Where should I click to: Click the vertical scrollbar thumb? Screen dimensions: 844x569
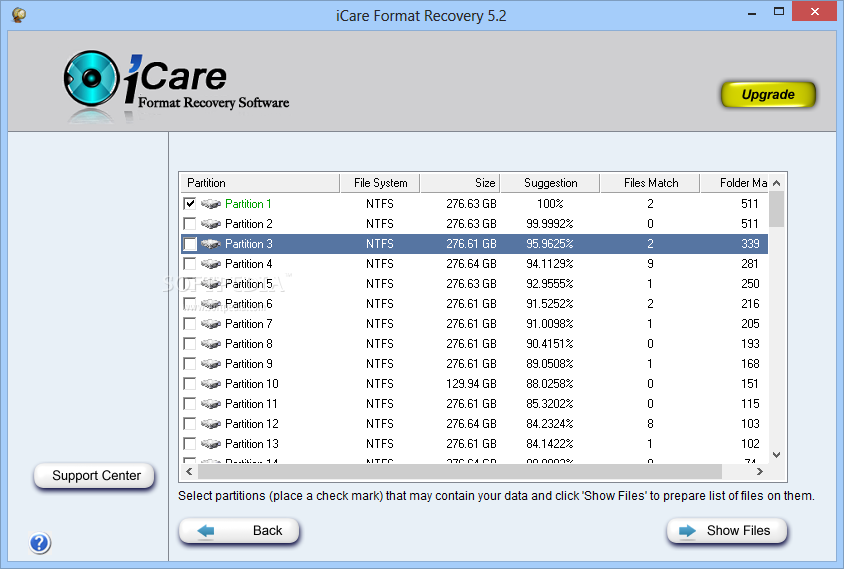click(x=777, y=209)
